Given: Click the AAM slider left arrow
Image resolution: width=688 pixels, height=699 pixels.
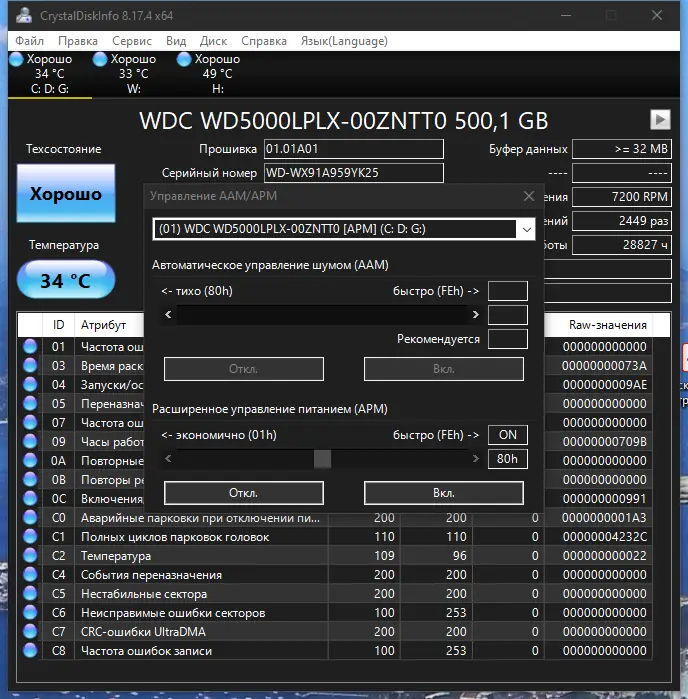Looking at the screenshot, I should pyautogui.click(x=168, y=315).
